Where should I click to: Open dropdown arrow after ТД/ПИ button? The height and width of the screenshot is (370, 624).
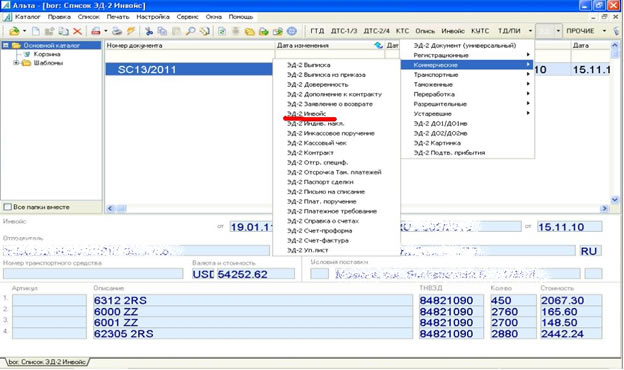pyautogui.click(x=530, y=31)
